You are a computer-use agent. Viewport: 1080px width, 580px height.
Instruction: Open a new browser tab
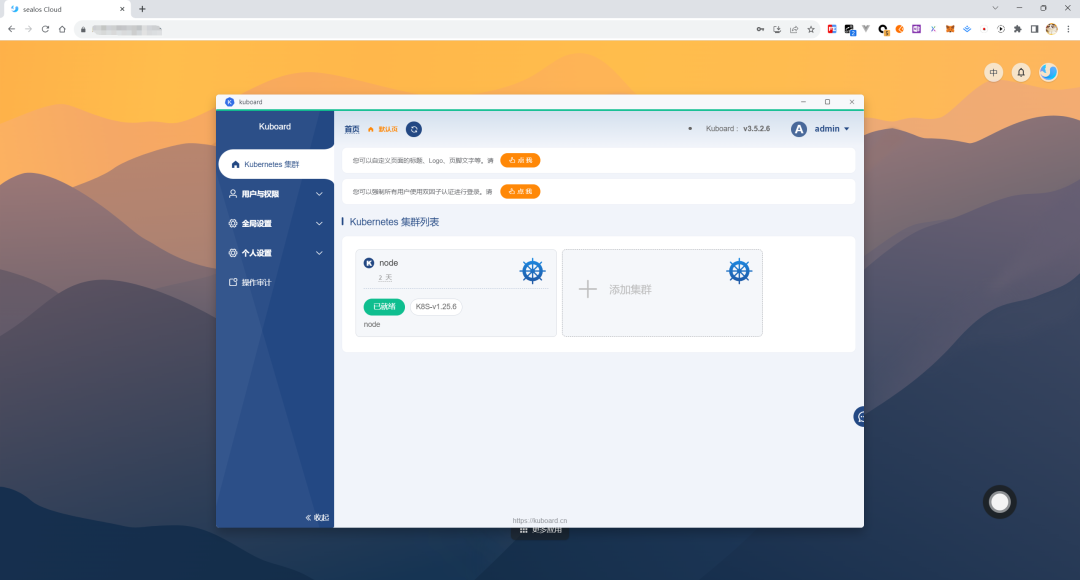pos(142,9)
